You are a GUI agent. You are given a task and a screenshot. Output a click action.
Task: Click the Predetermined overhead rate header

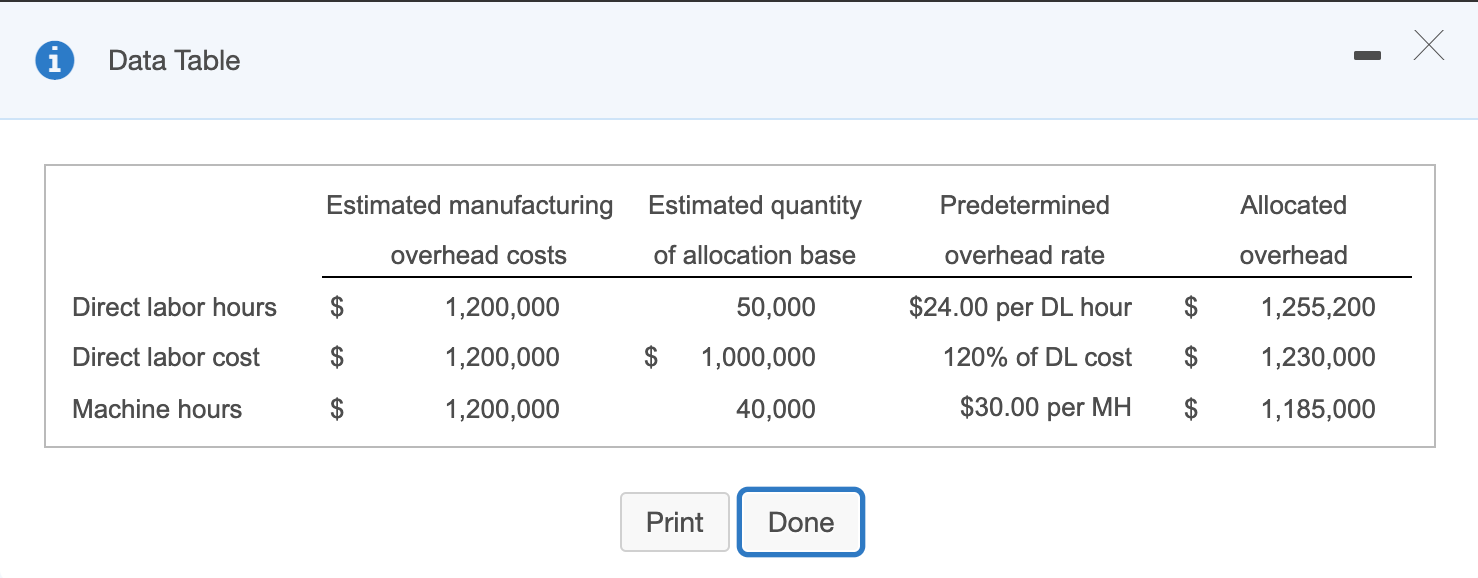point(1024,230)
